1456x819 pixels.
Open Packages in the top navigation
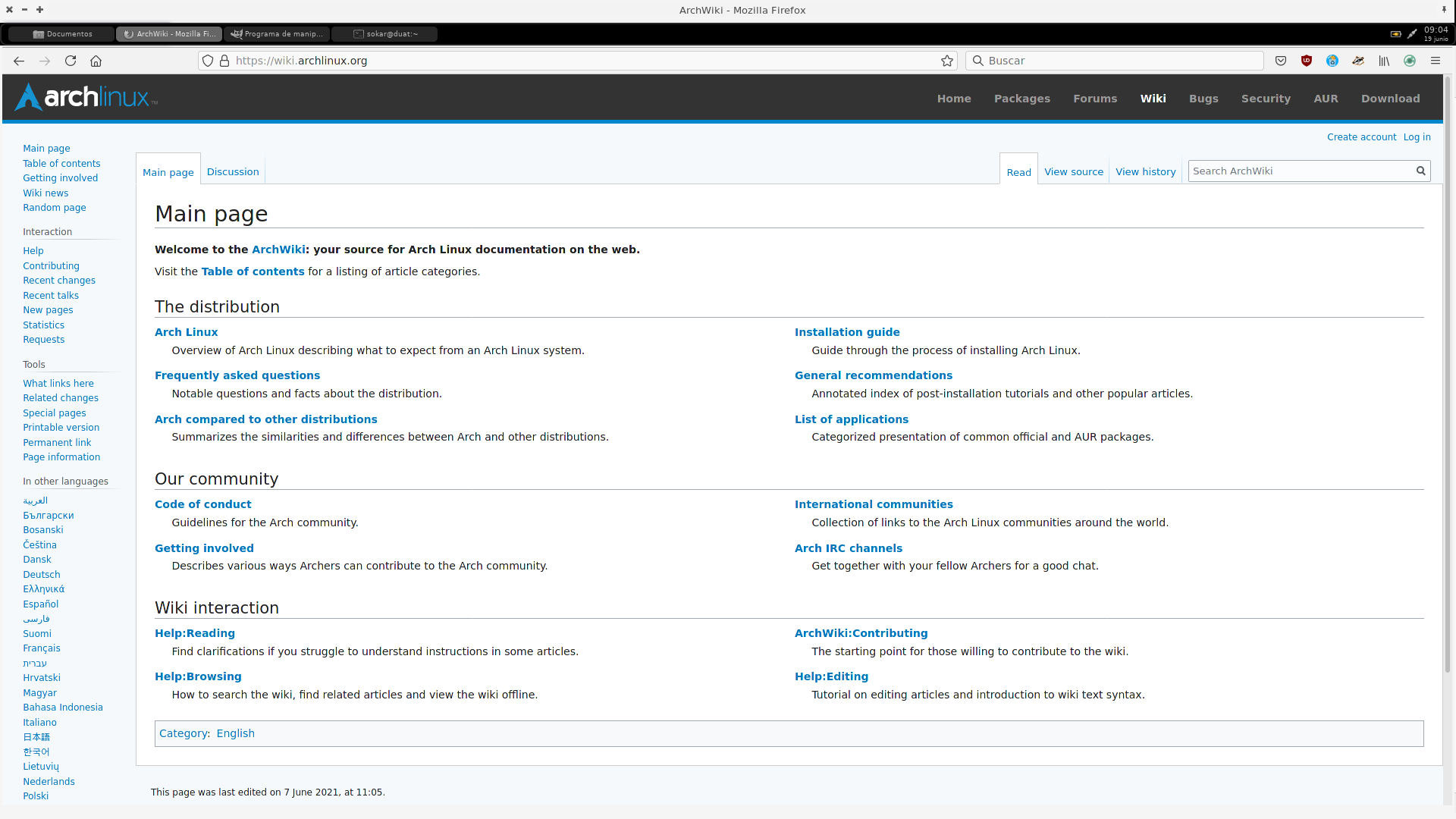[x=1022, y=99]
